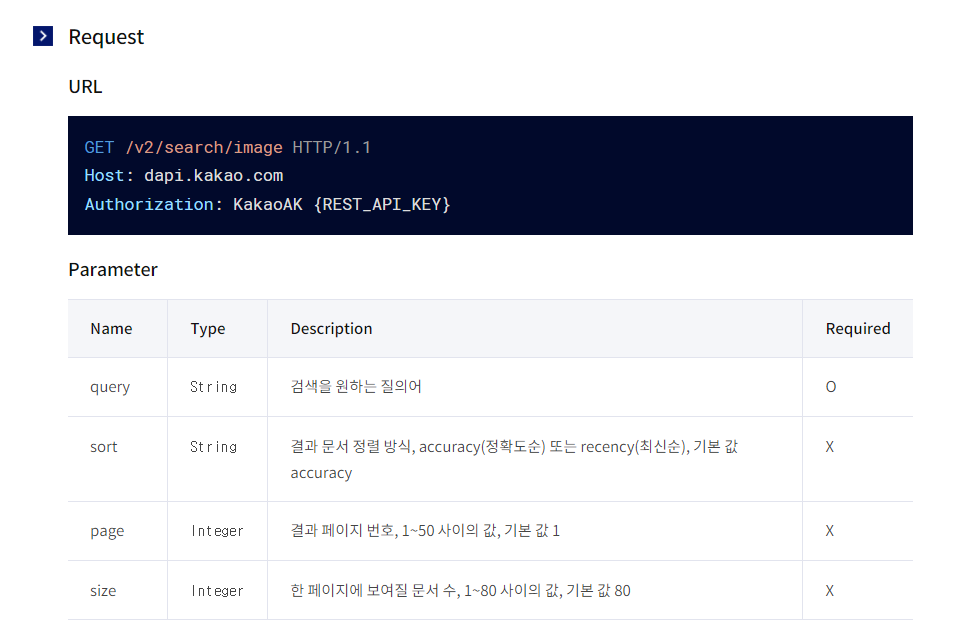Select dapi.kakao.com host value

[x=214, y=176]
